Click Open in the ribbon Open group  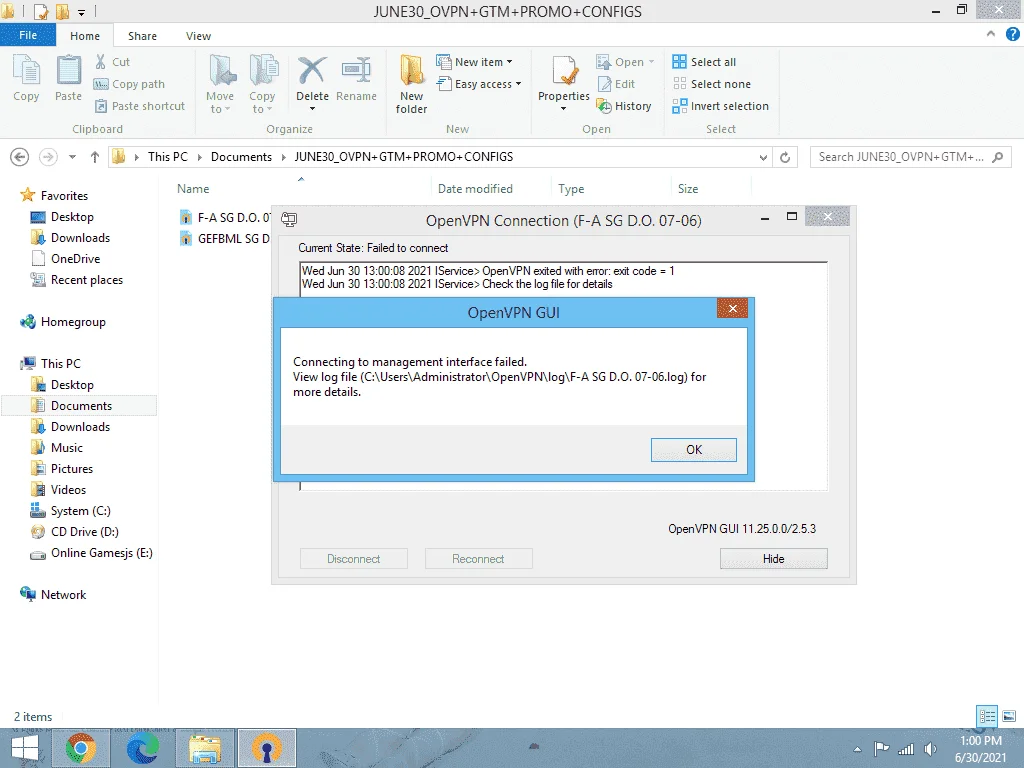[625, 62]
